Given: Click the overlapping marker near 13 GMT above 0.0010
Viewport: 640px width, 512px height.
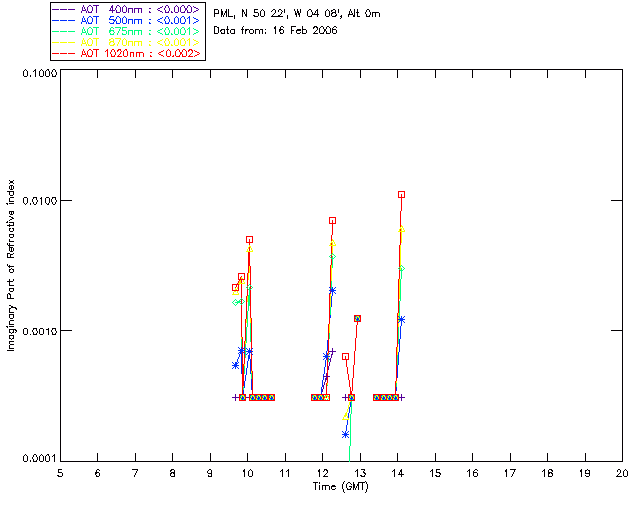Looking at the screenshot, I should 358,318.
